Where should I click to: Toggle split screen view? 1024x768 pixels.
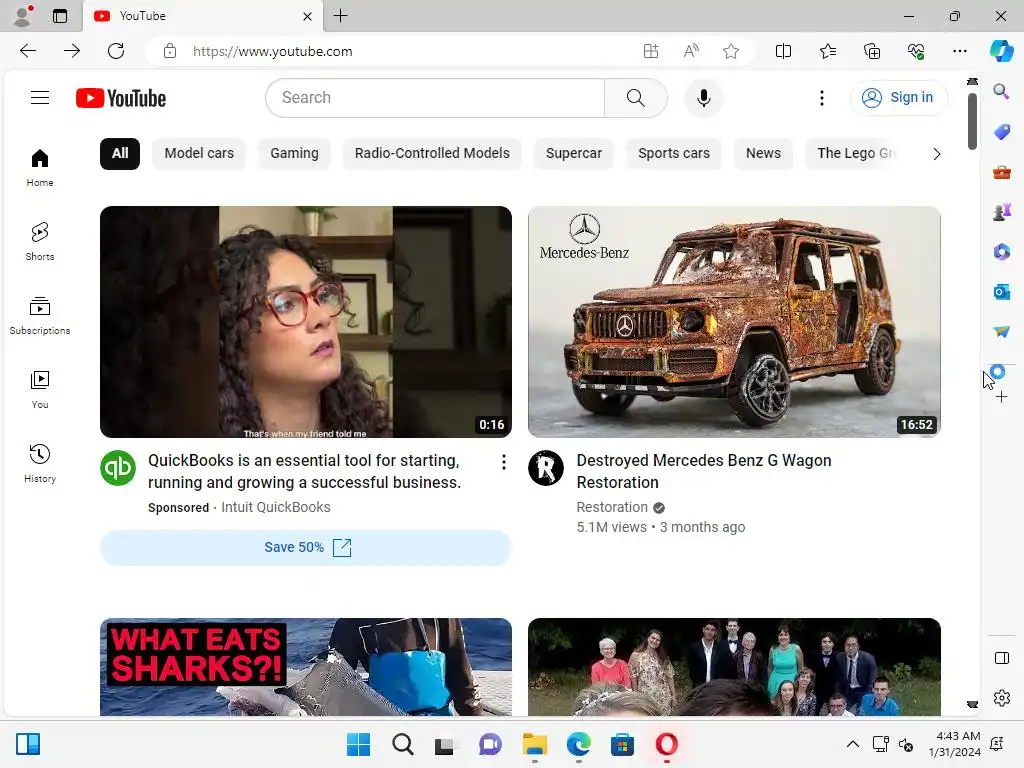point(783,51)
